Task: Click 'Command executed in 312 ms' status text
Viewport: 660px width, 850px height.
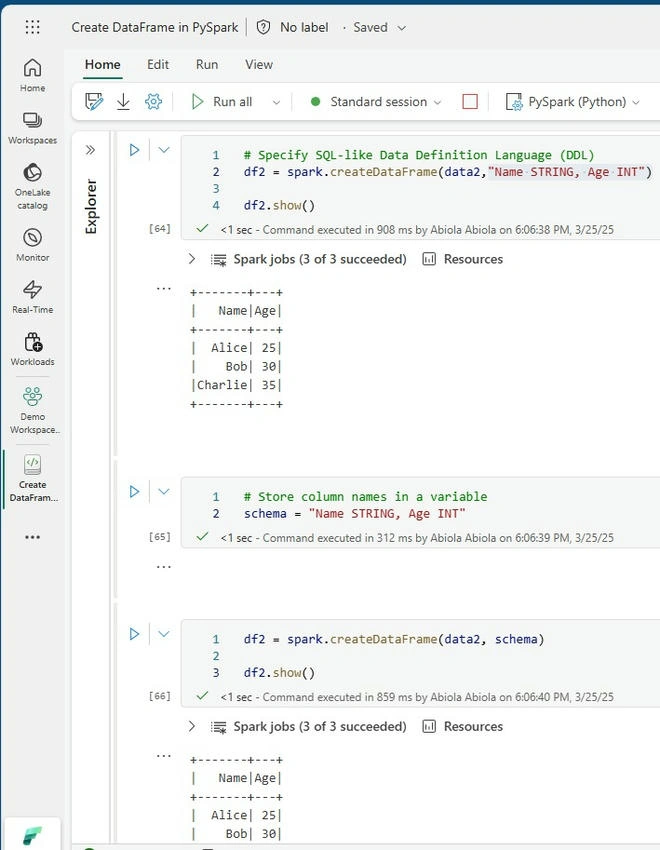Action: click(x=338, y=538)
